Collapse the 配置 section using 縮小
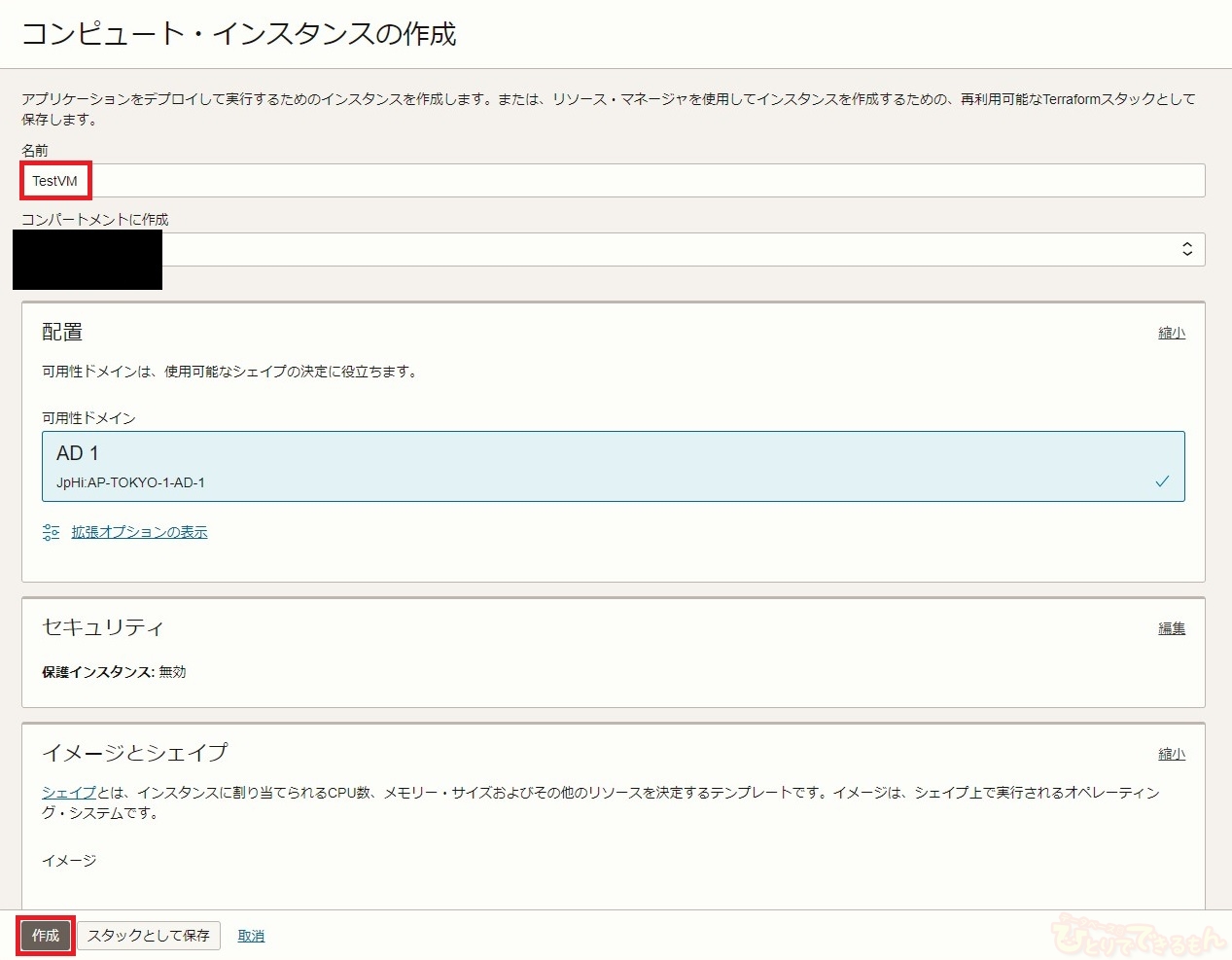This screenshot has height=960, width=1232. 1171,333
